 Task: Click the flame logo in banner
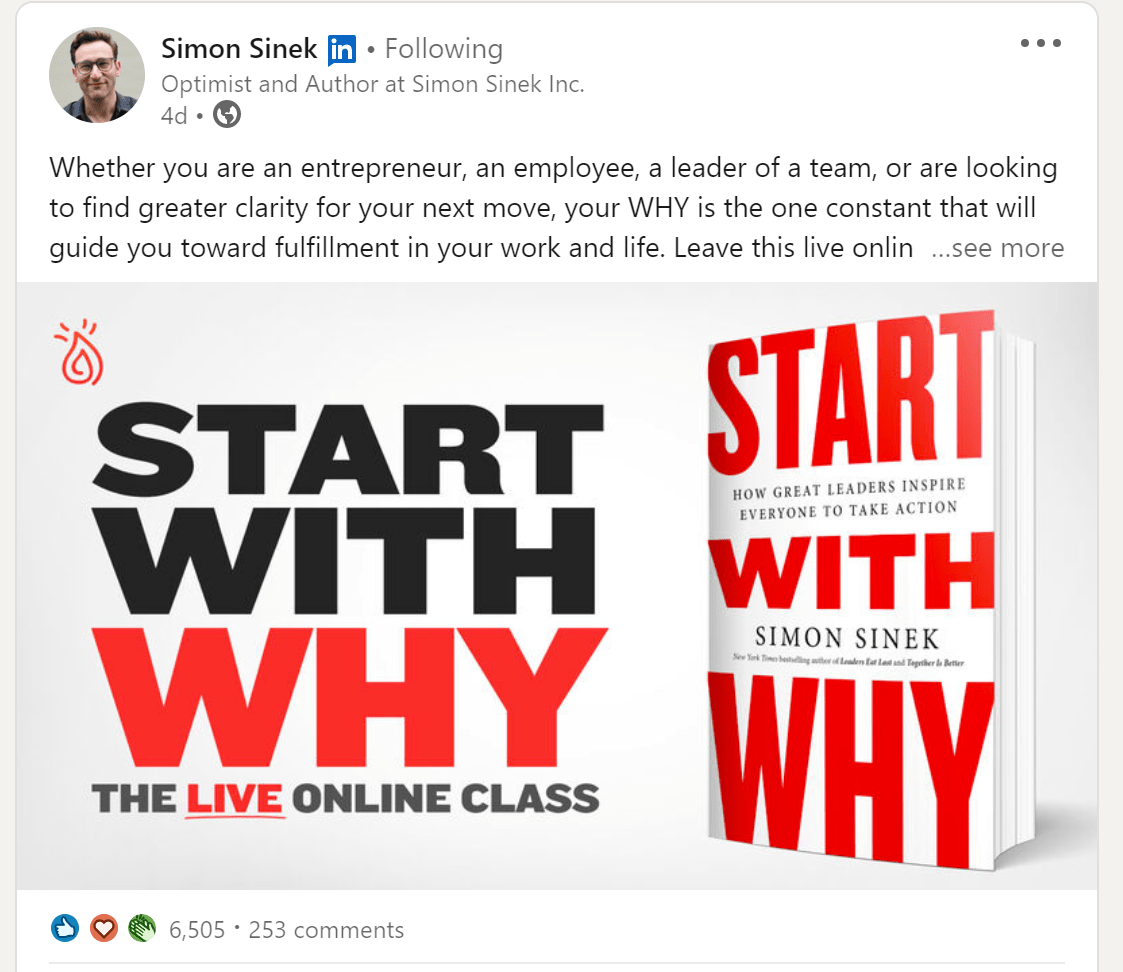(x=81, y=352)
